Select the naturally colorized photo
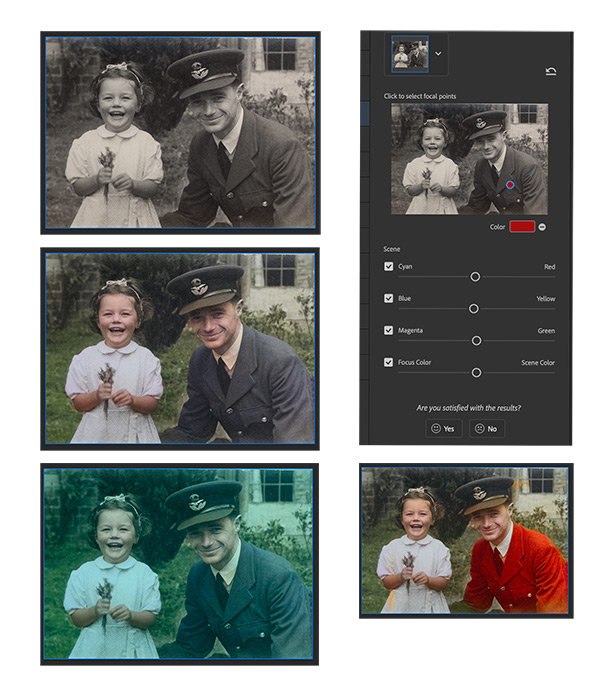The height and width of the screenshot is (691, 600). (180, 349)
